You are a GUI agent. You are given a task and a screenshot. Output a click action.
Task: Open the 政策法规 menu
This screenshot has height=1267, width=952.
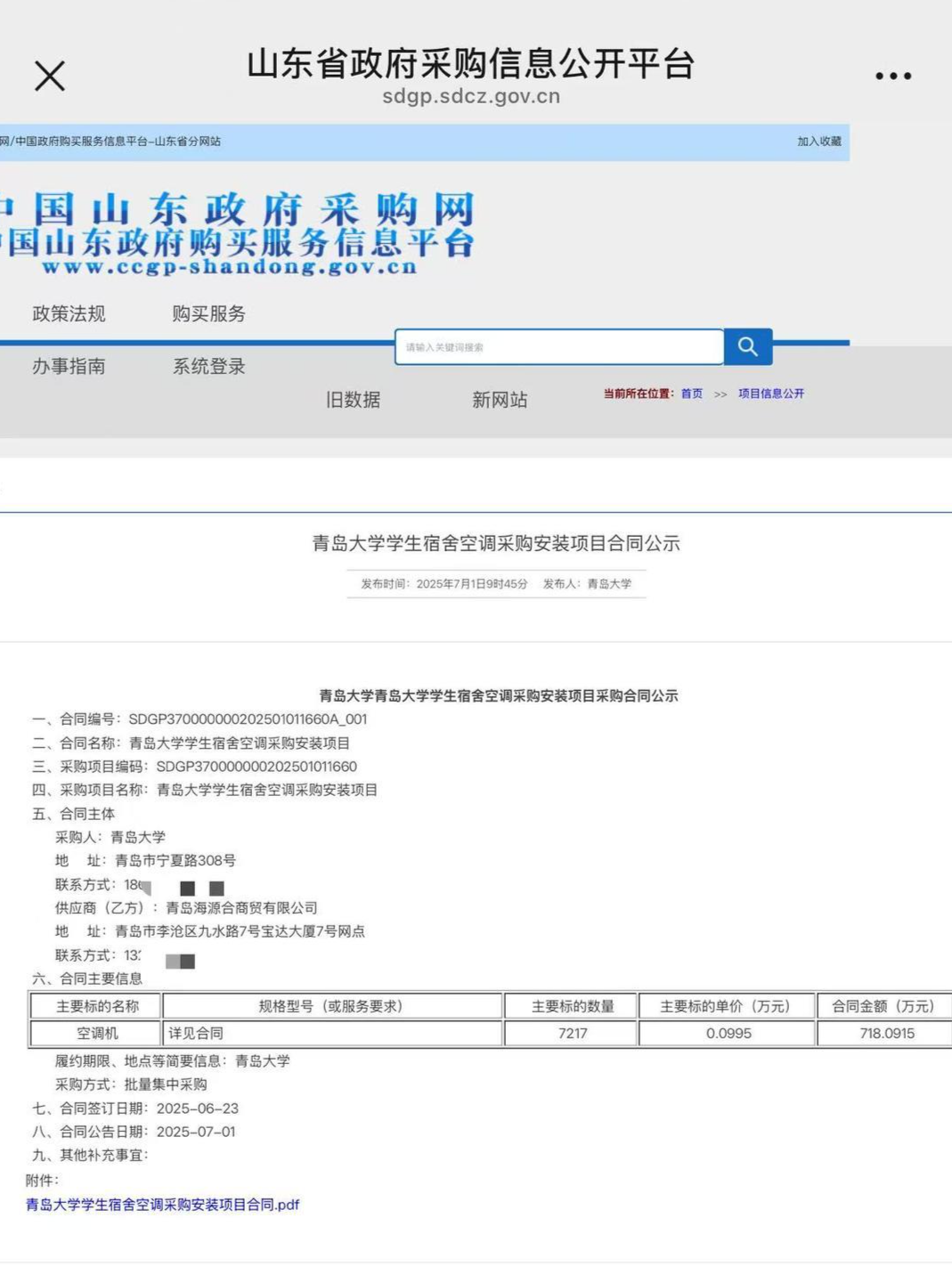tap(69, 313)
